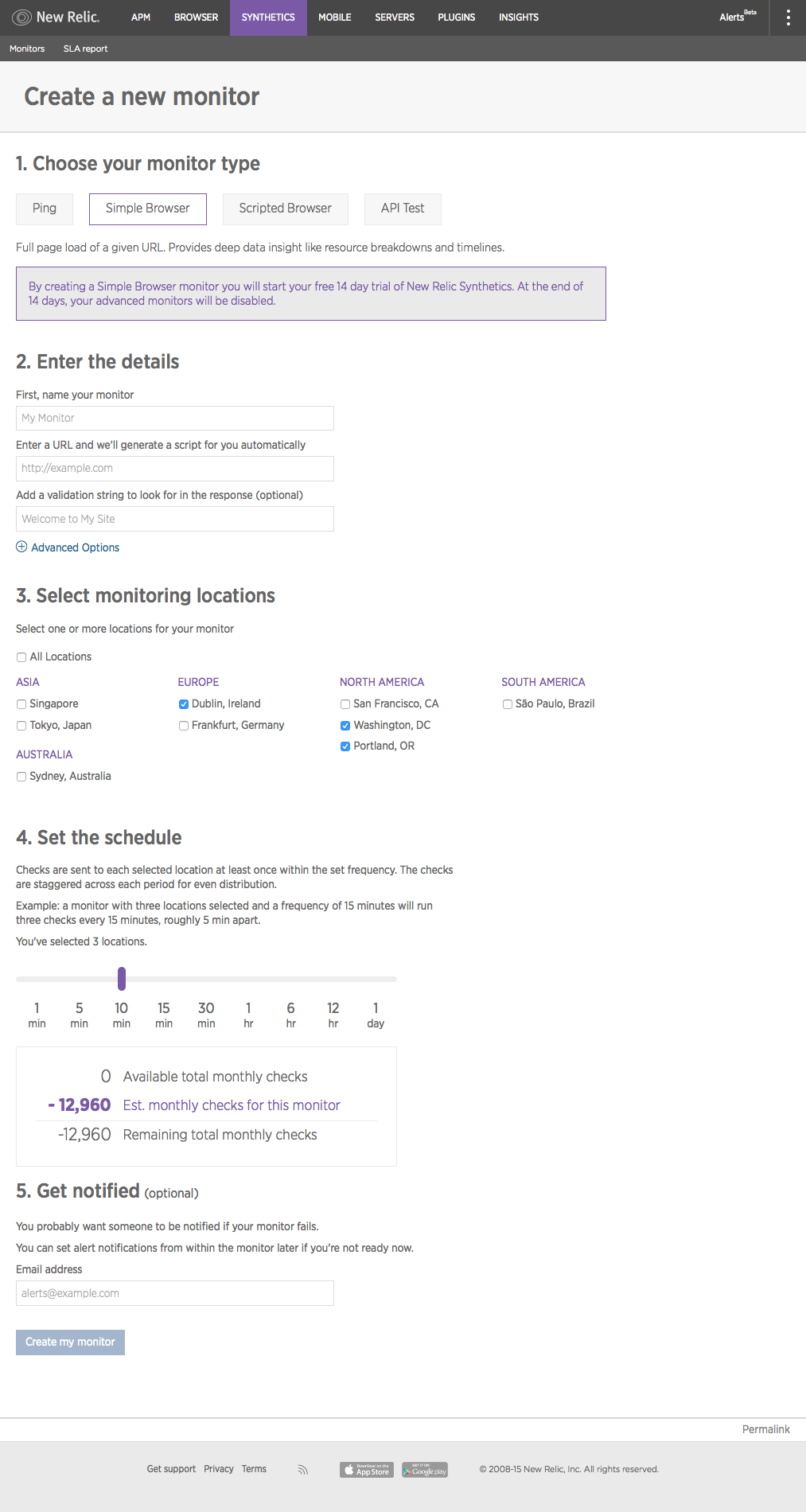Select the Scripted Browser monitor type

tap(285, 208)
